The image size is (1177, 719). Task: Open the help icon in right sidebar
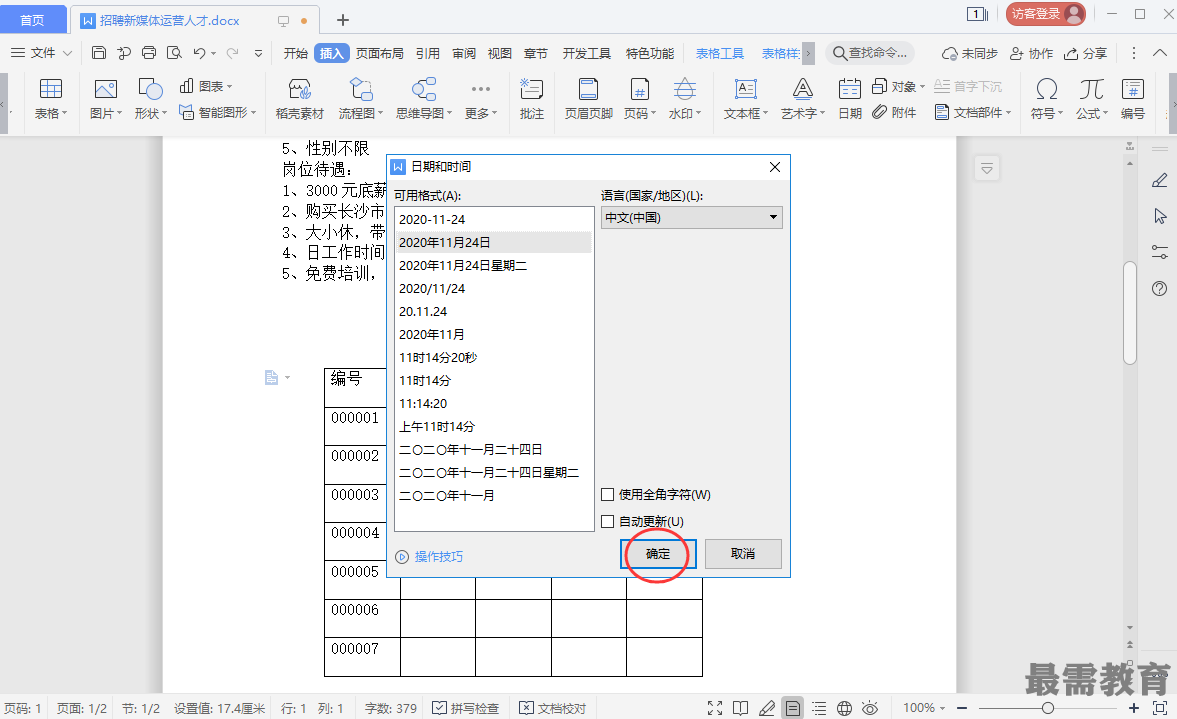pyautogui.click(x=1159, y=288)
